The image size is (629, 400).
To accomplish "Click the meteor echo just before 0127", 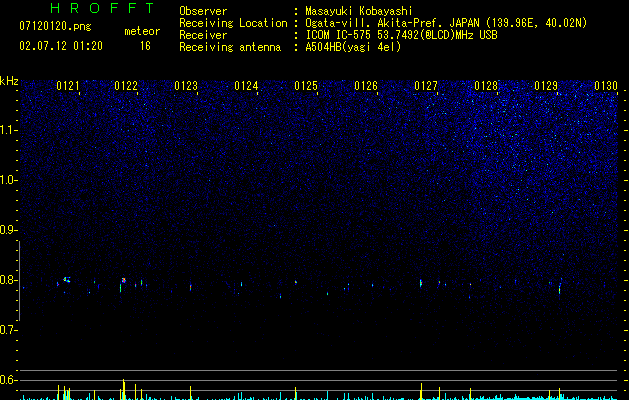I will [x=421, y=283].
